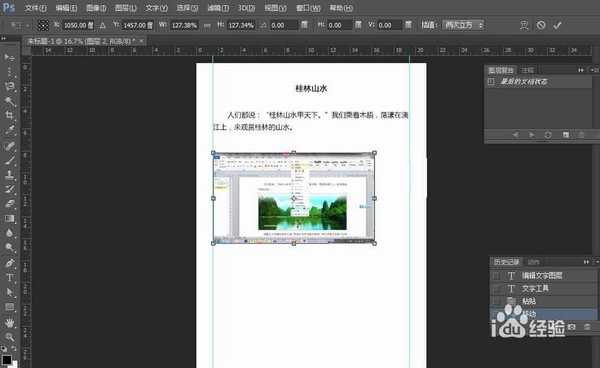Select the History Brush tool
Screen dimensions: 600x368
(x=9, y=189)
